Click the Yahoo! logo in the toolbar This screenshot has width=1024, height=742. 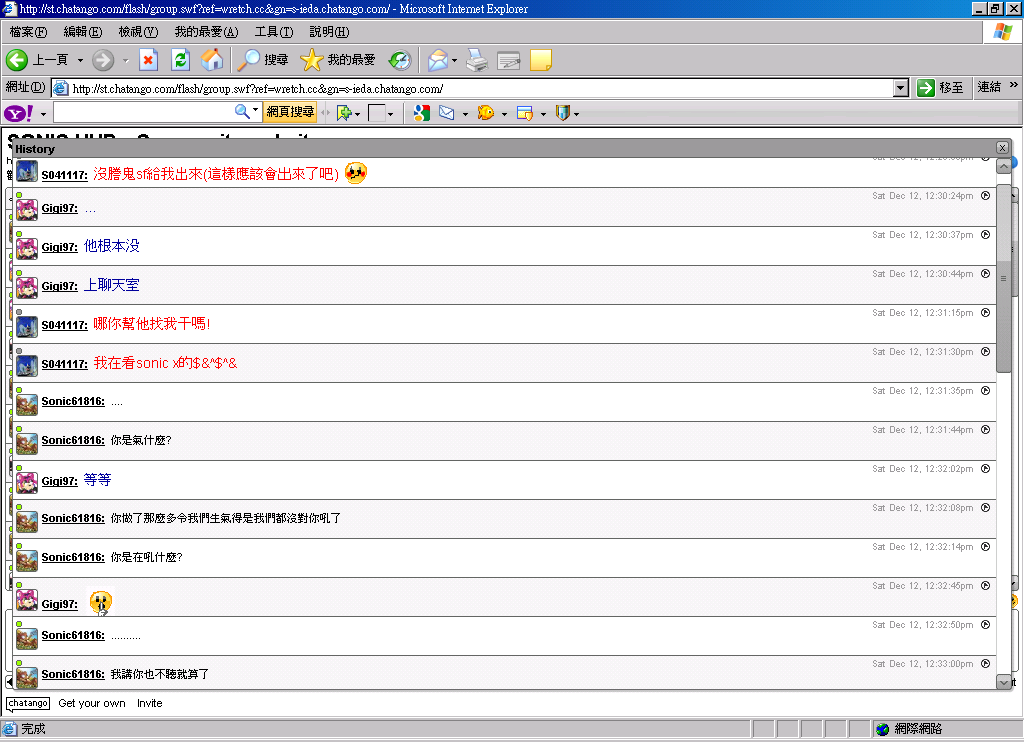[18, 113]
